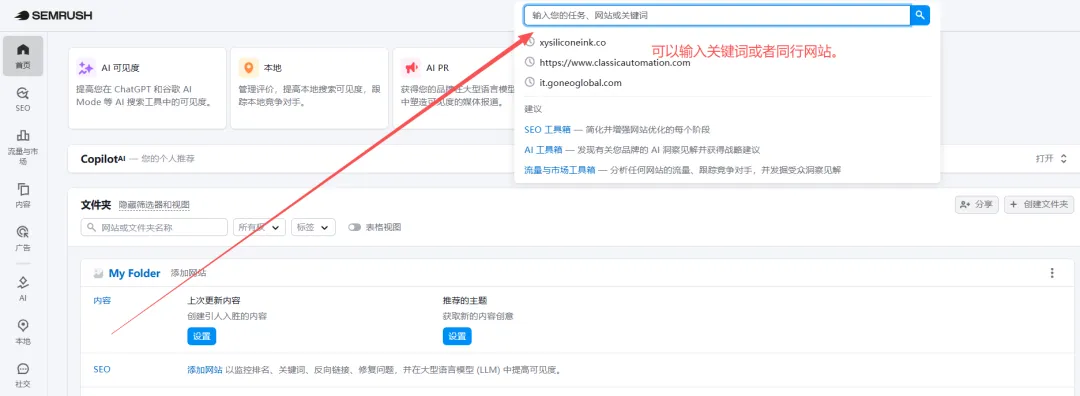Toggle the table view (表格视图) switch

tap(355, 227)
